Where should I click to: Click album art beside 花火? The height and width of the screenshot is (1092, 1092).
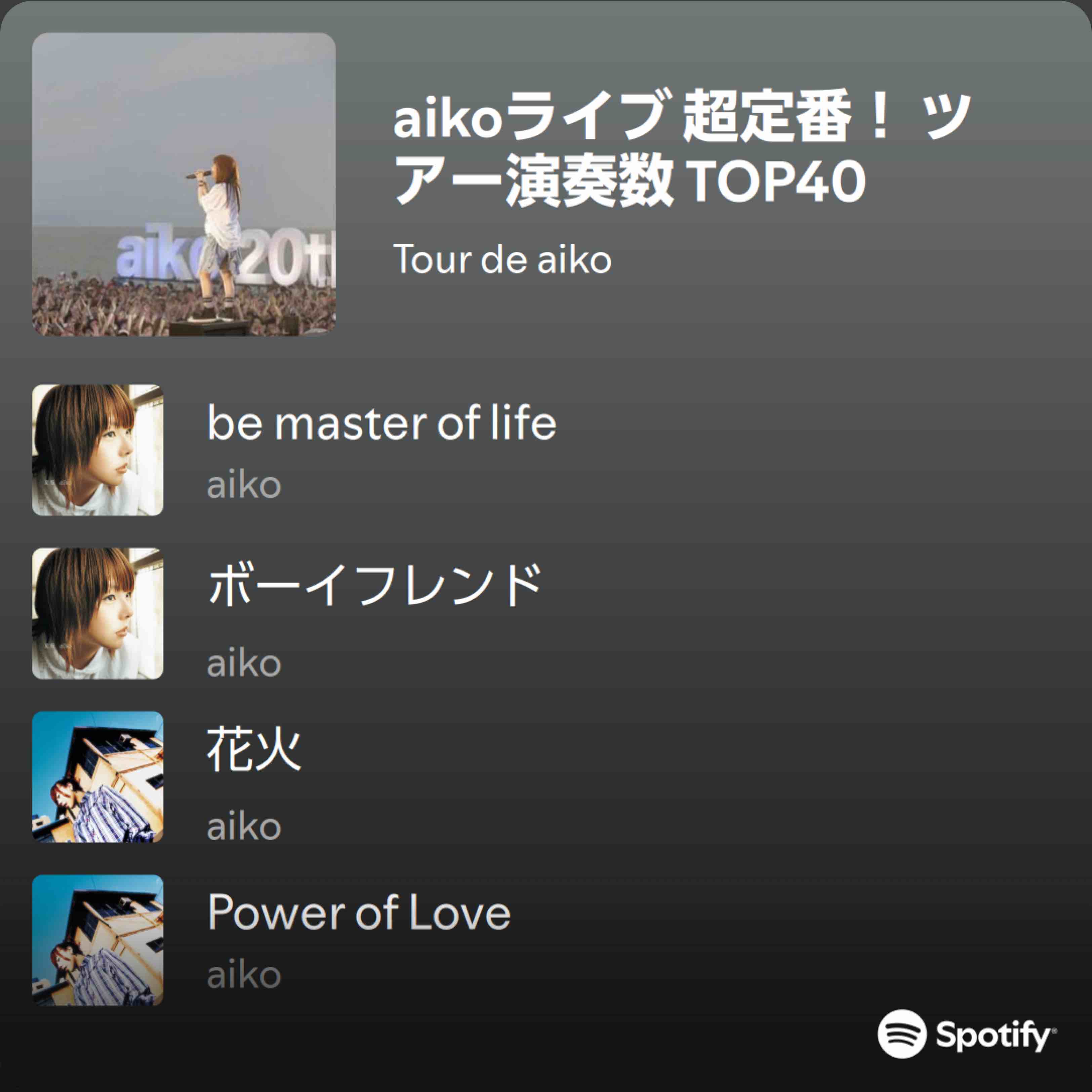pos(98,777)
